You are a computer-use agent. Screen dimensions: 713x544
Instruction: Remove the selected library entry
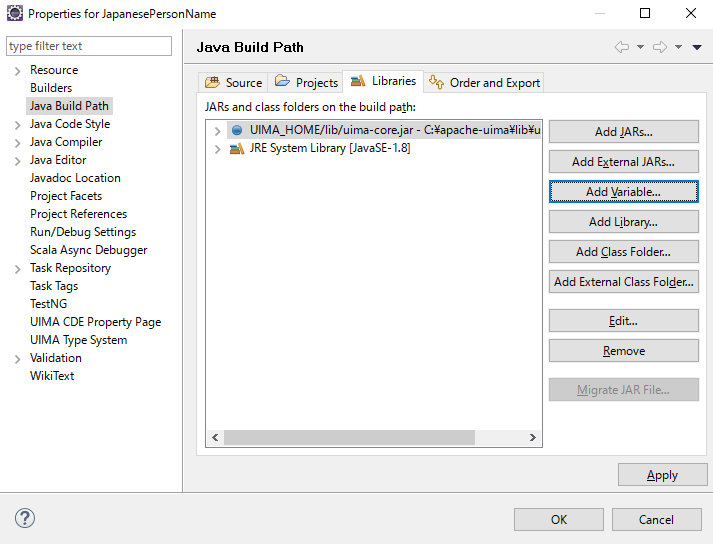pyautogui.click(x=623, y=351)
